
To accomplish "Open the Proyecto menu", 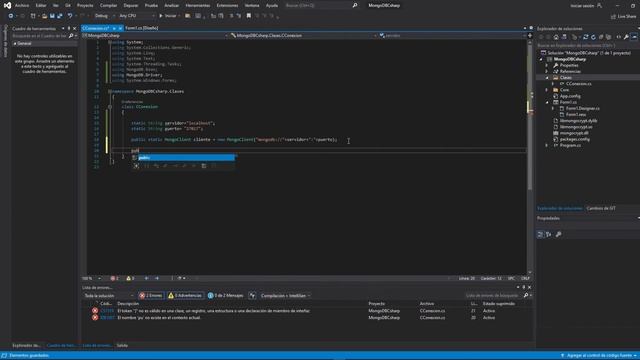I will point(85,5).
